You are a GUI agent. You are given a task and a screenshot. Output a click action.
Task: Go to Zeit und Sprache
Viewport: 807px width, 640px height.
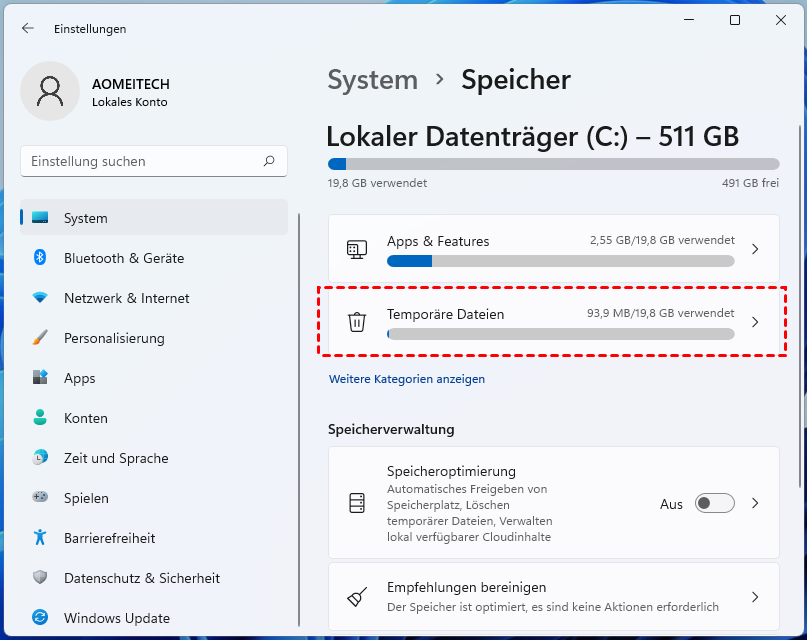(115, 458)
